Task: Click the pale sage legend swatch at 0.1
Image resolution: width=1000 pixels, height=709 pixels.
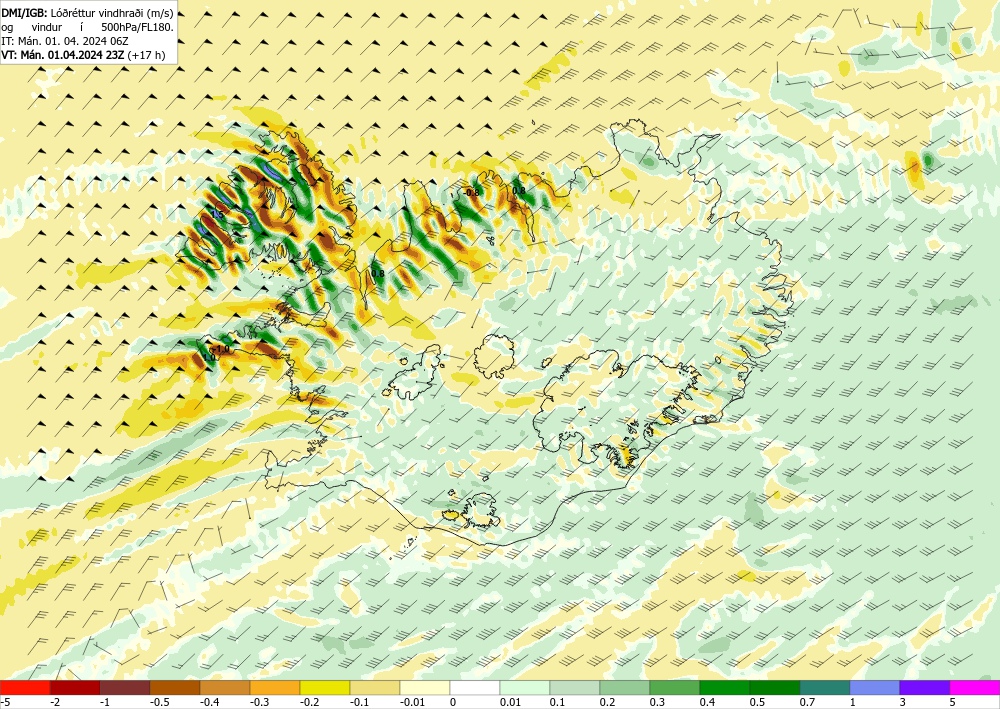Action: coord(575,688)
